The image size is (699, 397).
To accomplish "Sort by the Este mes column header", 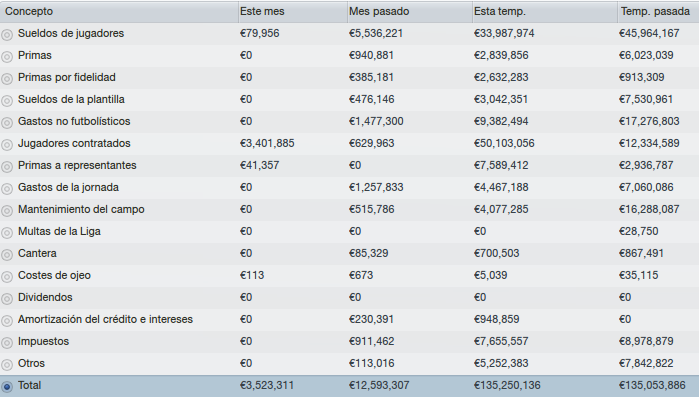I will pyautogui.click(x=293, y=12).
